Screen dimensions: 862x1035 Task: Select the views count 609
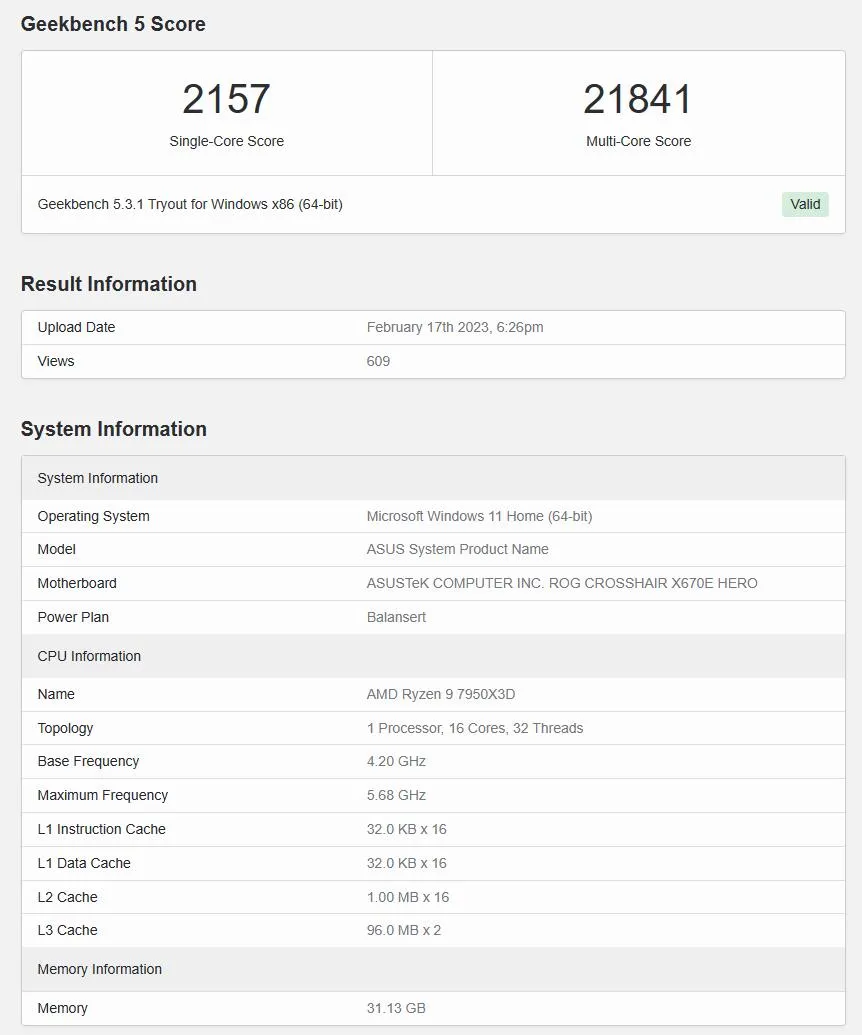pyautogui.click(x=378, y=361)
